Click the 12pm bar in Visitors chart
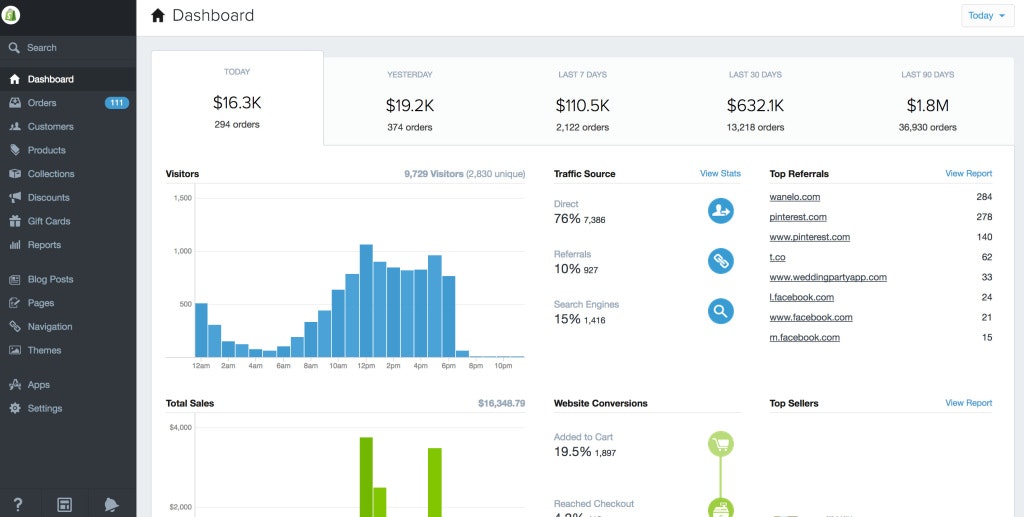This screenshot has height=517, width=1024. [x=366, y=301]
